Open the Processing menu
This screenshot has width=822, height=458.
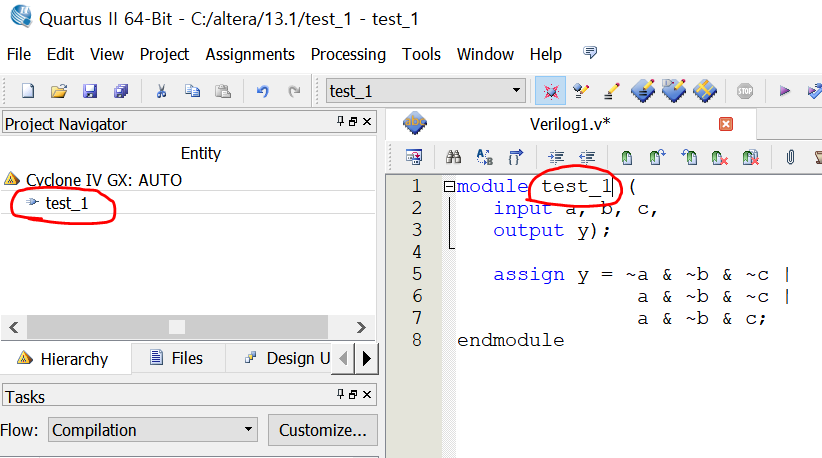[x=348, y=54]
